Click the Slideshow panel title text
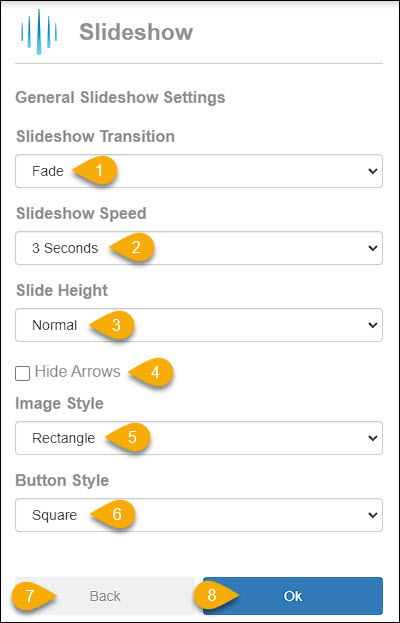 pos(136,32)
